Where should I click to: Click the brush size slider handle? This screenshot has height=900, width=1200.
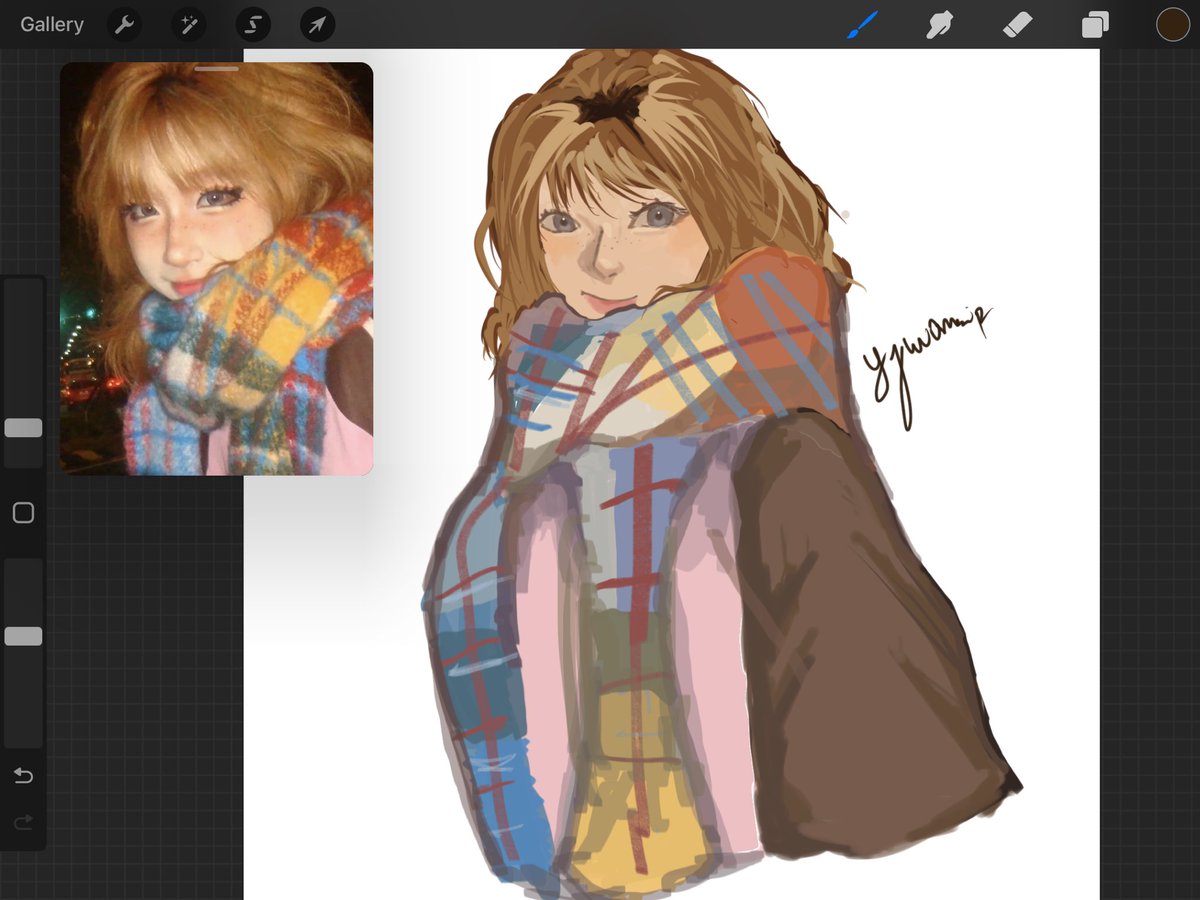[x=23, y=428]
